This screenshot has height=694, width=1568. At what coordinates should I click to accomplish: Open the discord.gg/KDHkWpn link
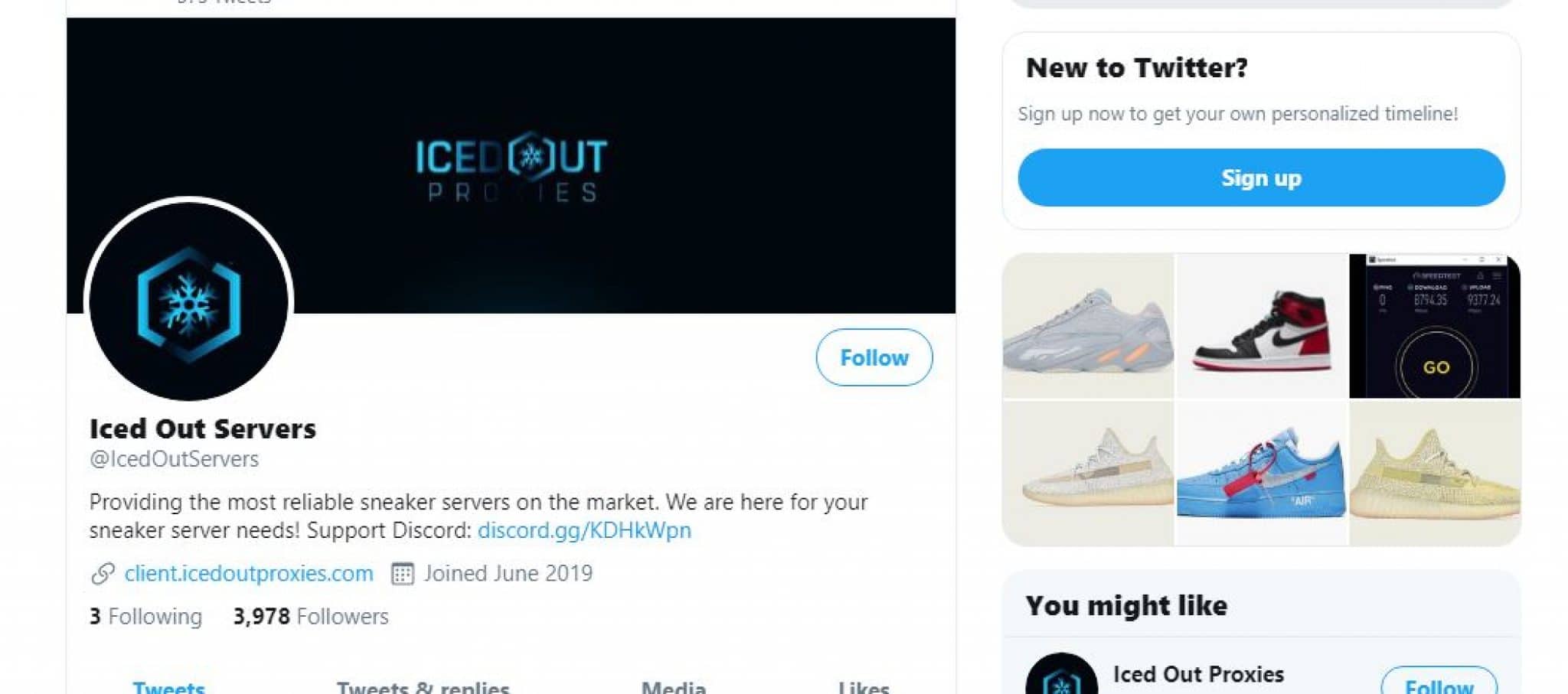[584, 530]
